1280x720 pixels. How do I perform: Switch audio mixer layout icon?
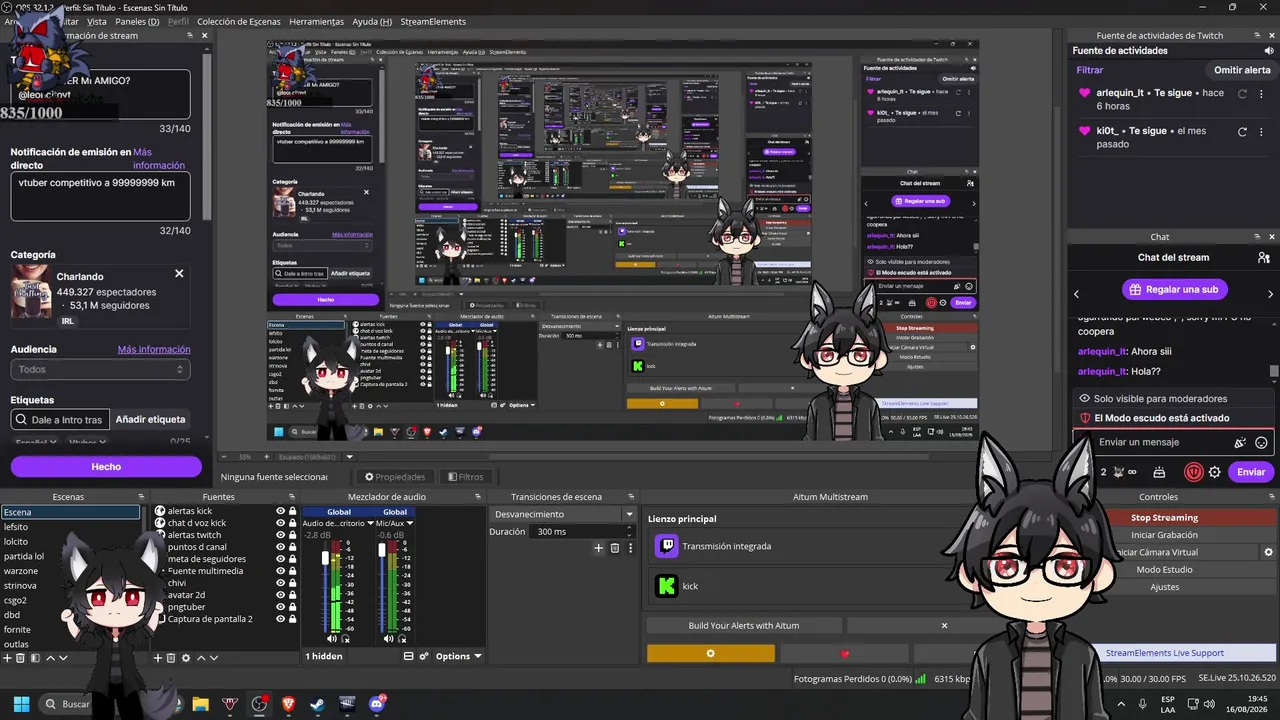[408, 656]
